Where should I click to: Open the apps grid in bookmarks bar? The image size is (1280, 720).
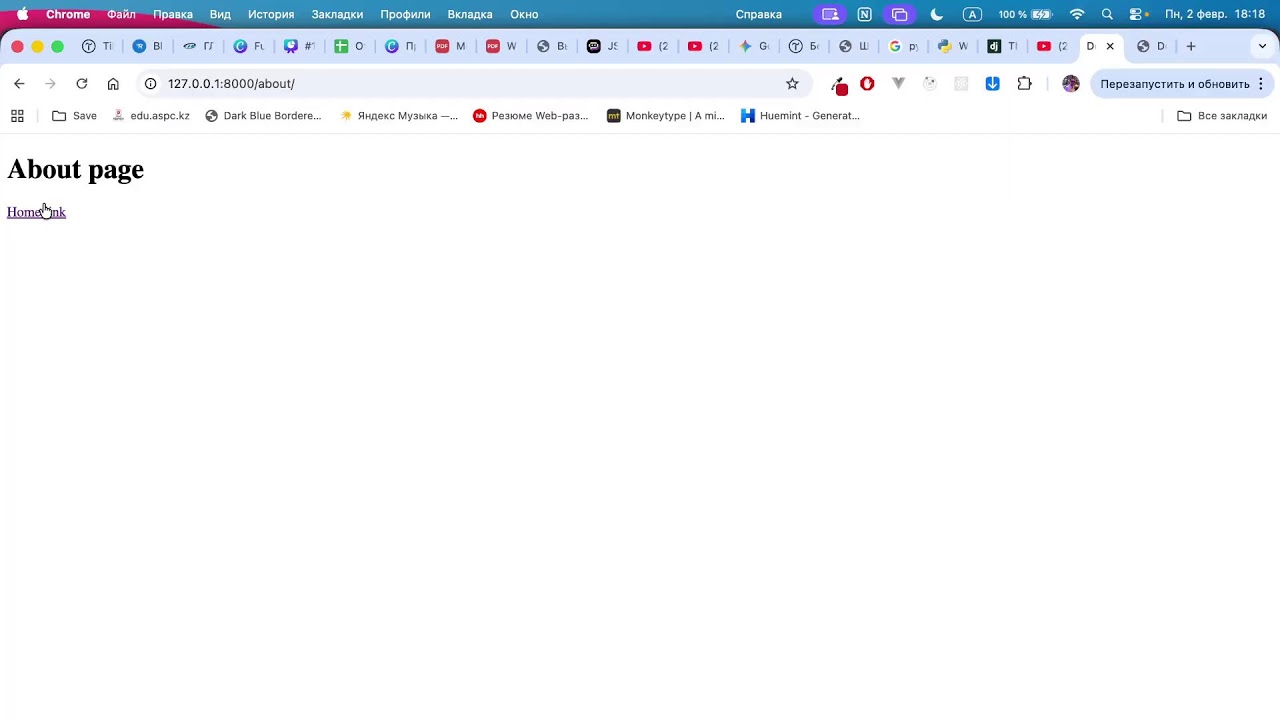click(17, 116)
